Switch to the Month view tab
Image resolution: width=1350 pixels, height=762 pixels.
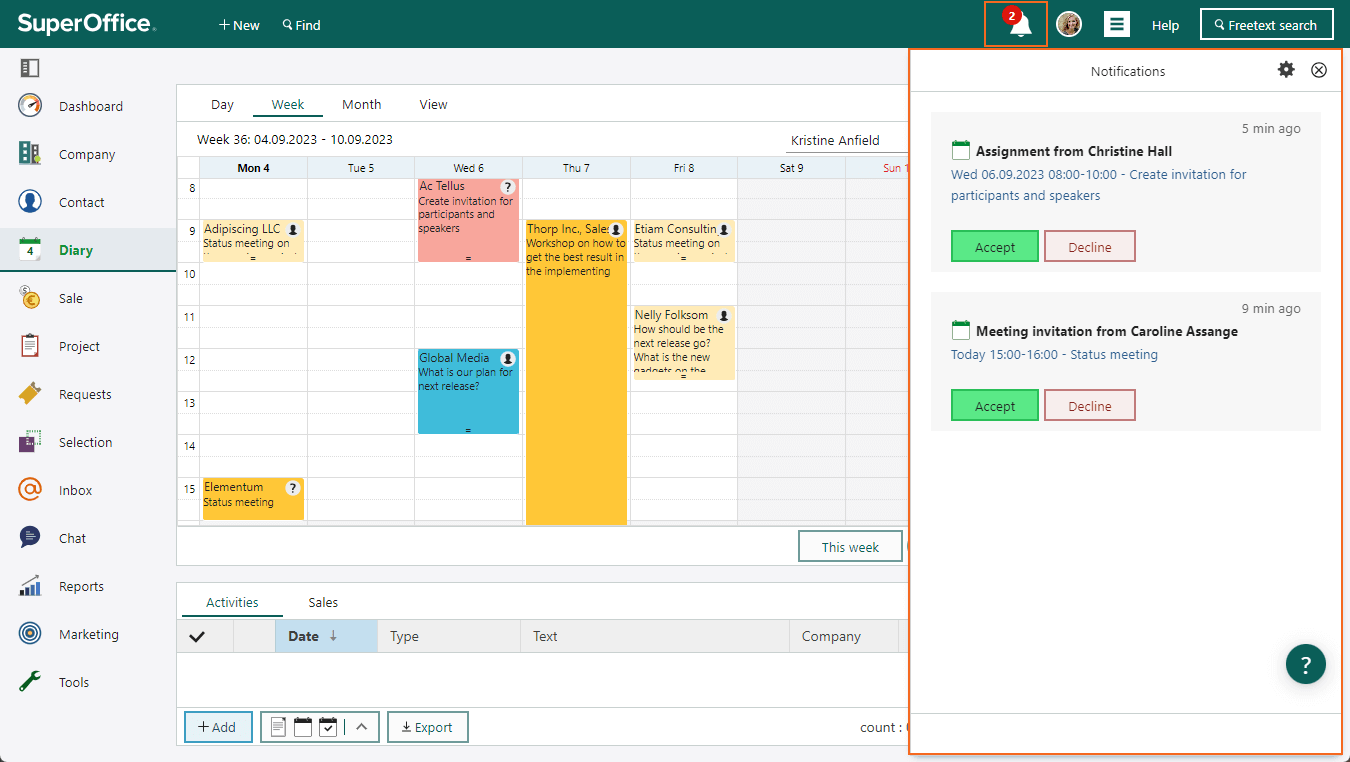[x=361, y=104]
